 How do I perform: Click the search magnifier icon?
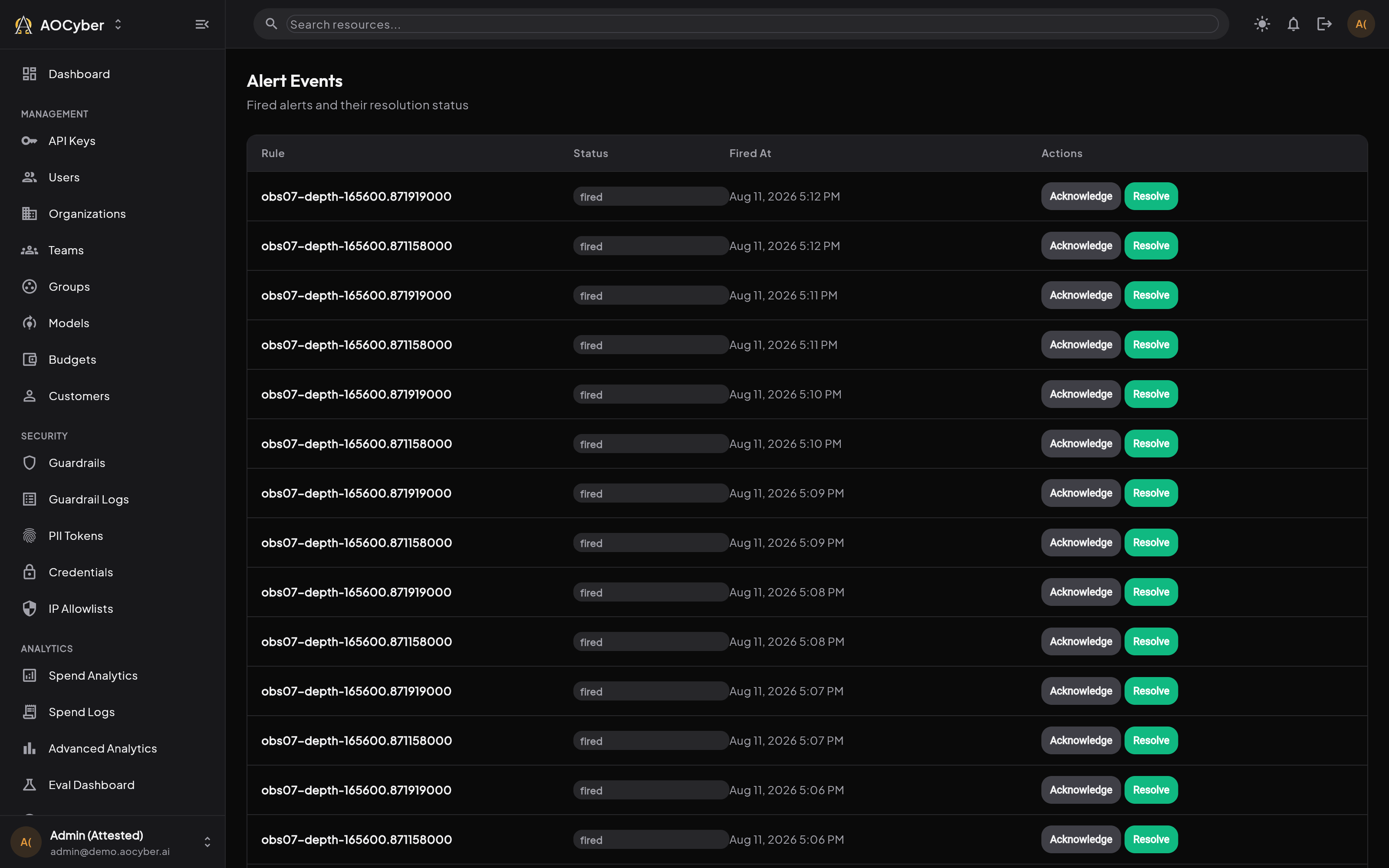[271, 24]
